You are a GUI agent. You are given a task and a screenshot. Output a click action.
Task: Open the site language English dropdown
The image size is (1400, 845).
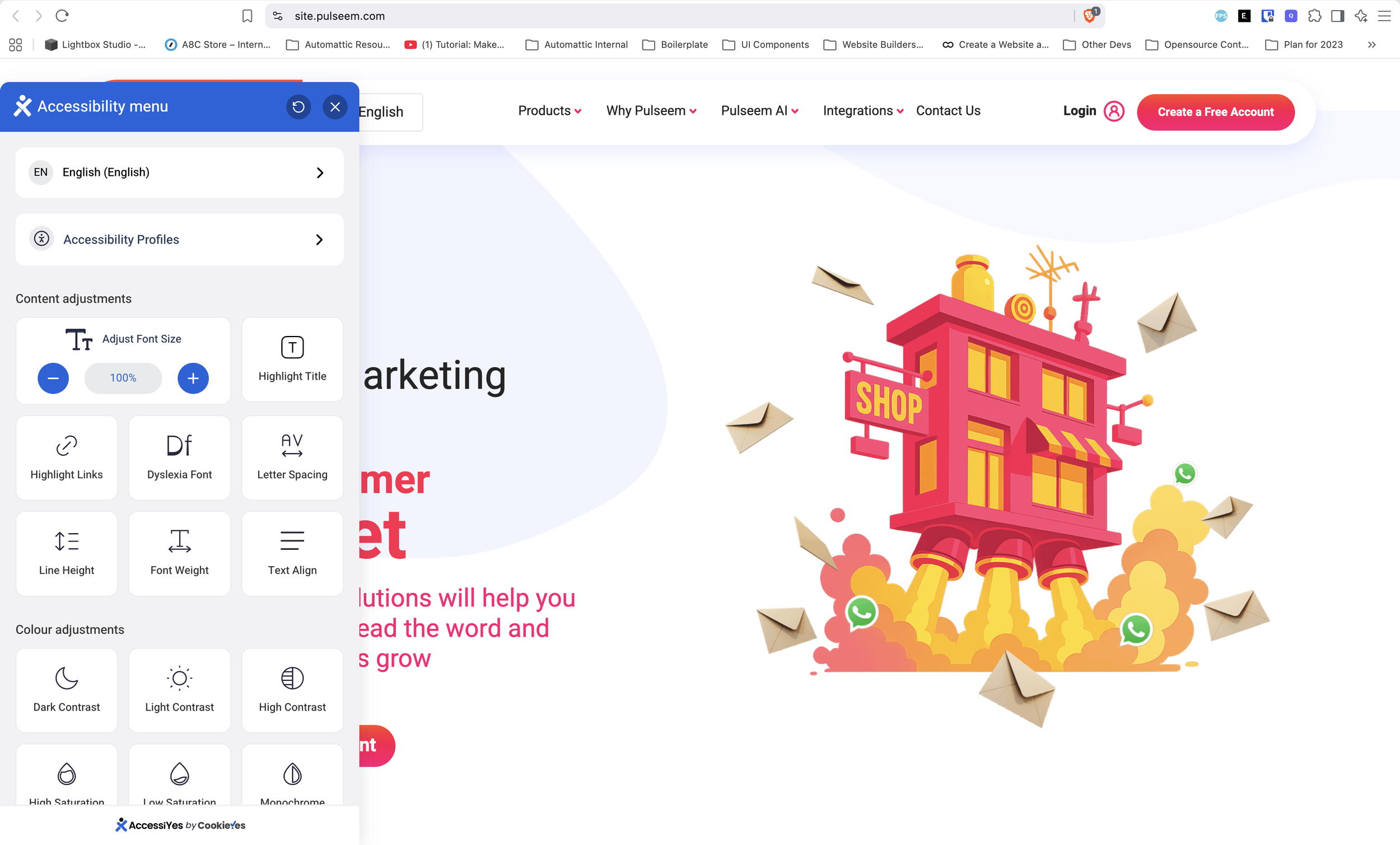click(390, 112)
